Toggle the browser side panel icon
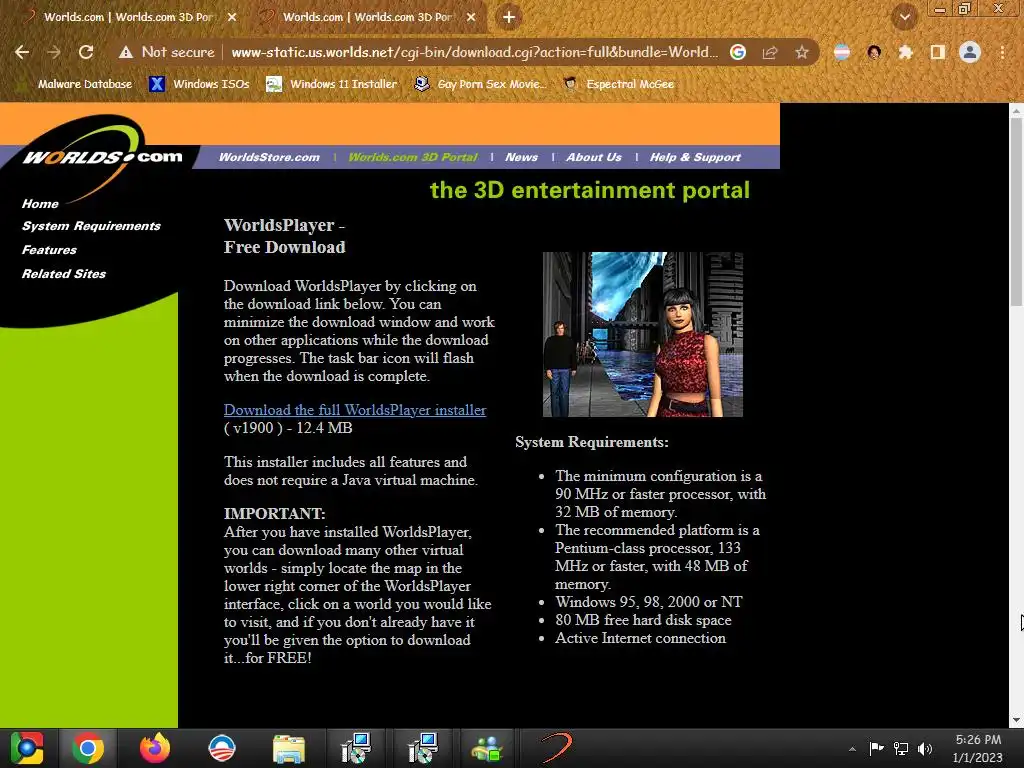Viewport: 1024px width, 768px height. pos(937,52)
